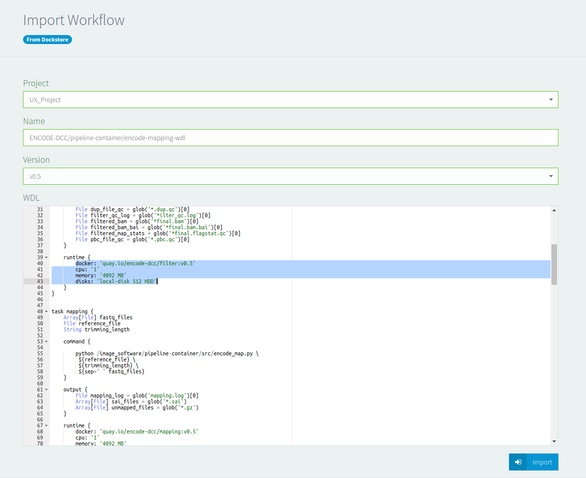Click the Name input field

291,138
